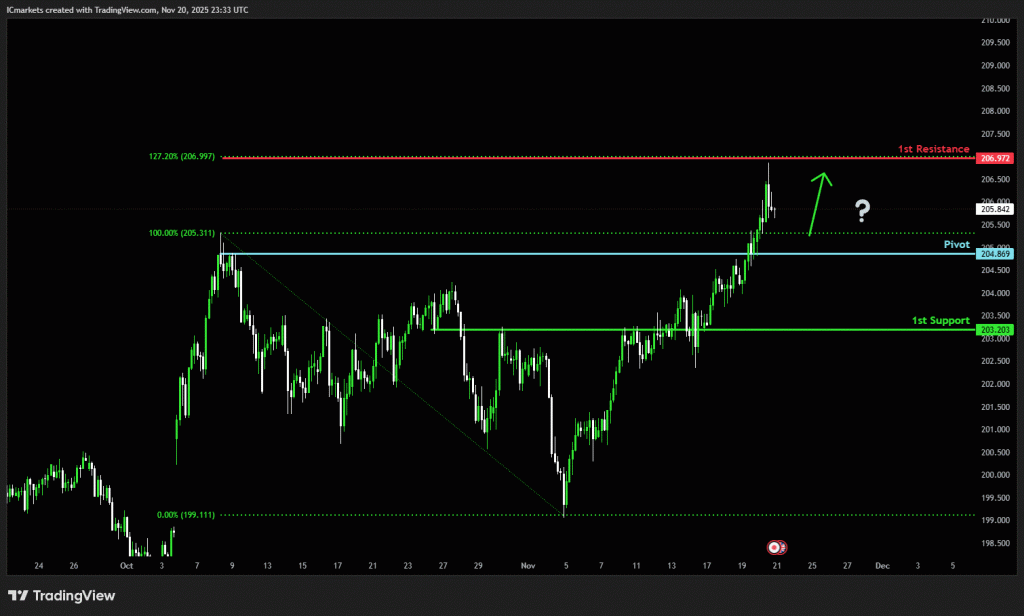Click the green upward arrow drawing
The image size is (1024, 616).
click(x=818, y=204)
